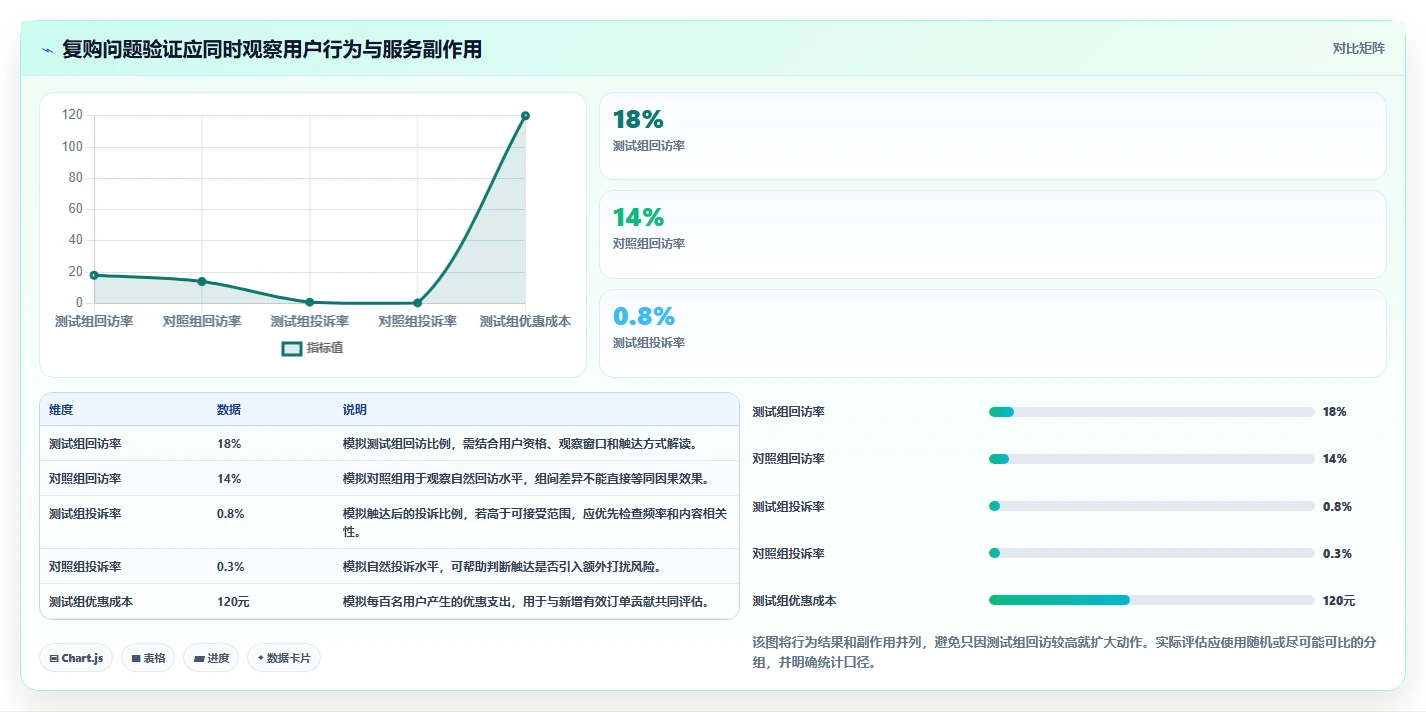The height and width of the screenshot is (712, 1426).
Task: Click the 进度 tag chip
Action: [x=211, y=658]
